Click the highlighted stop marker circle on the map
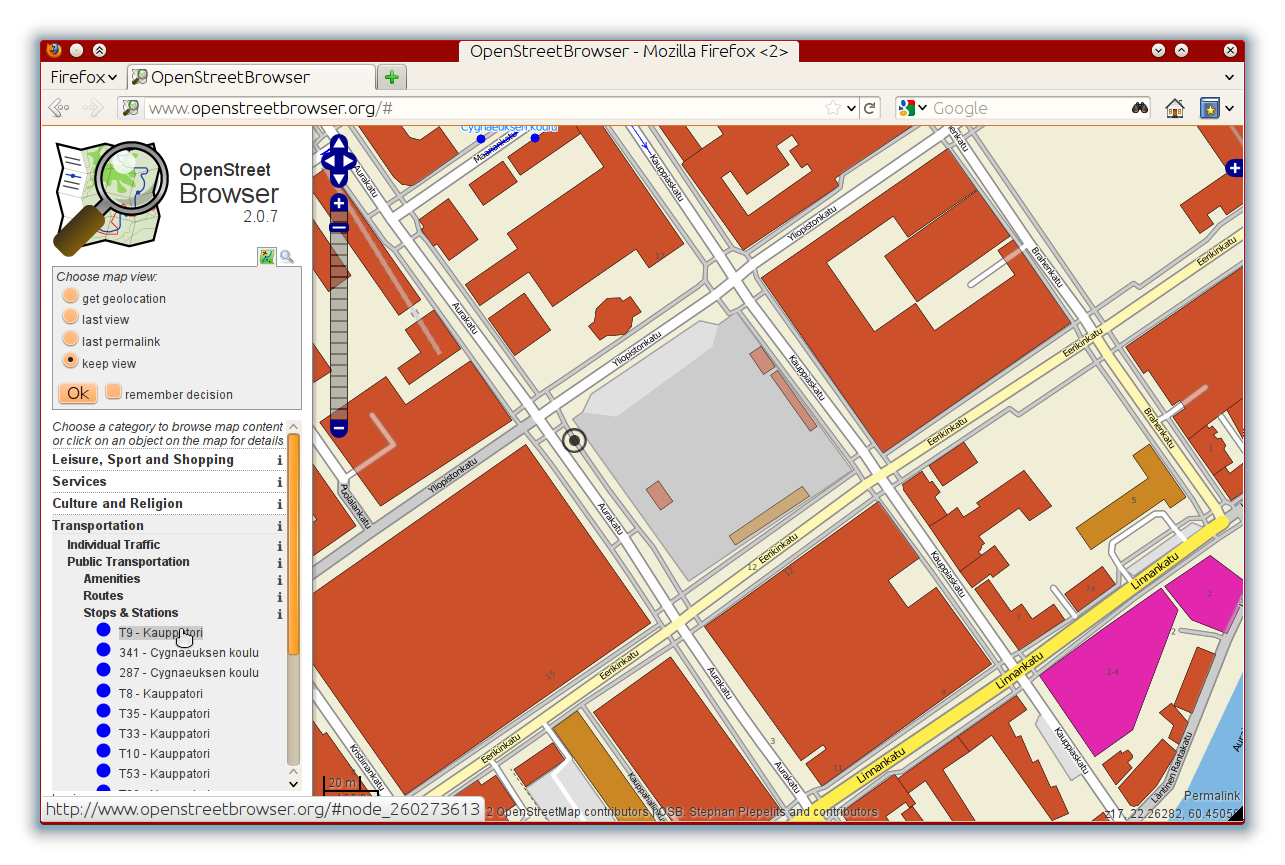Viewport: 1285px width, 865px height. [x=574, y=440]
